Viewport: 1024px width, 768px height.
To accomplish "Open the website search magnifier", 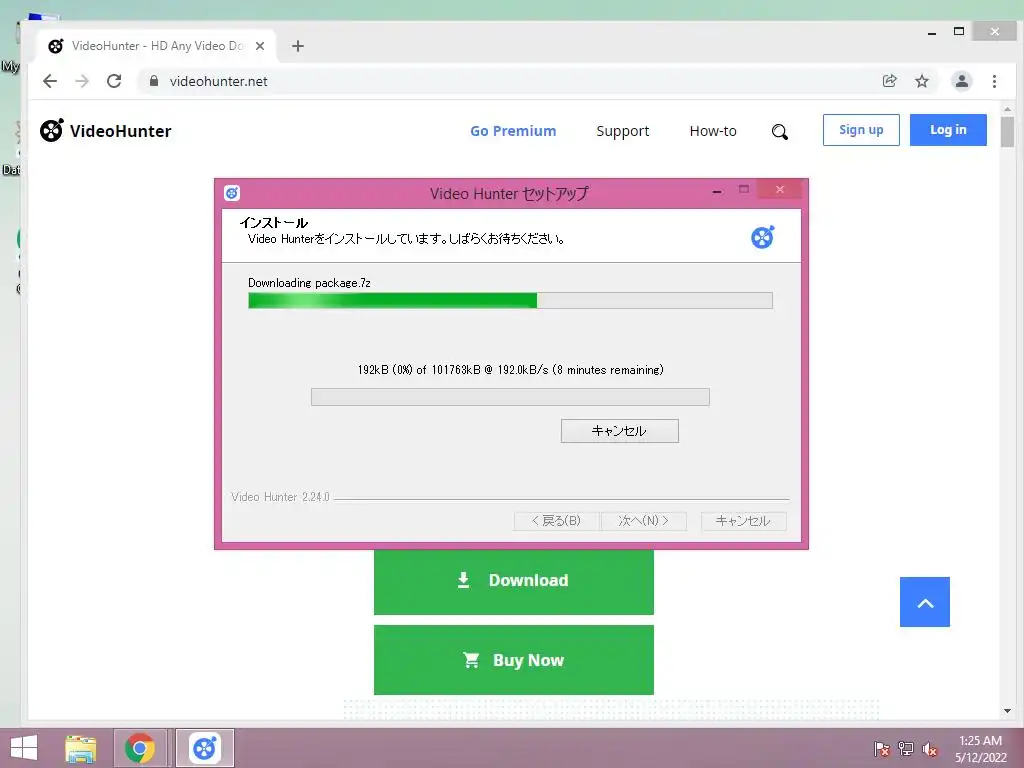I will coord(780,132).
